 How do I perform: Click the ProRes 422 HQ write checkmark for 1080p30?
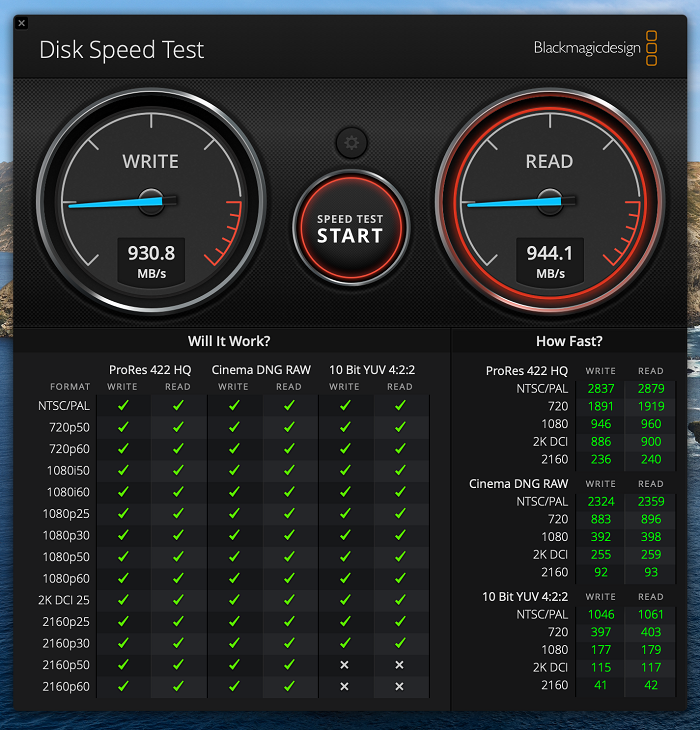click(123, 535)
